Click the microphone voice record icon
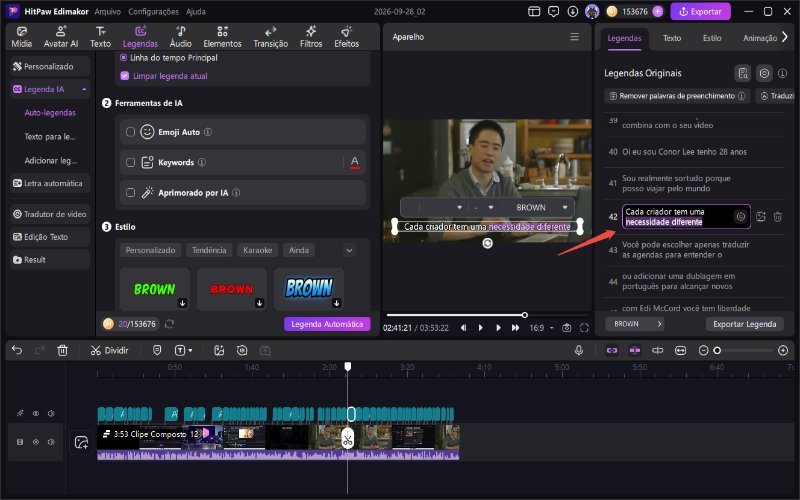800x500 pixels. coord(579,351)
